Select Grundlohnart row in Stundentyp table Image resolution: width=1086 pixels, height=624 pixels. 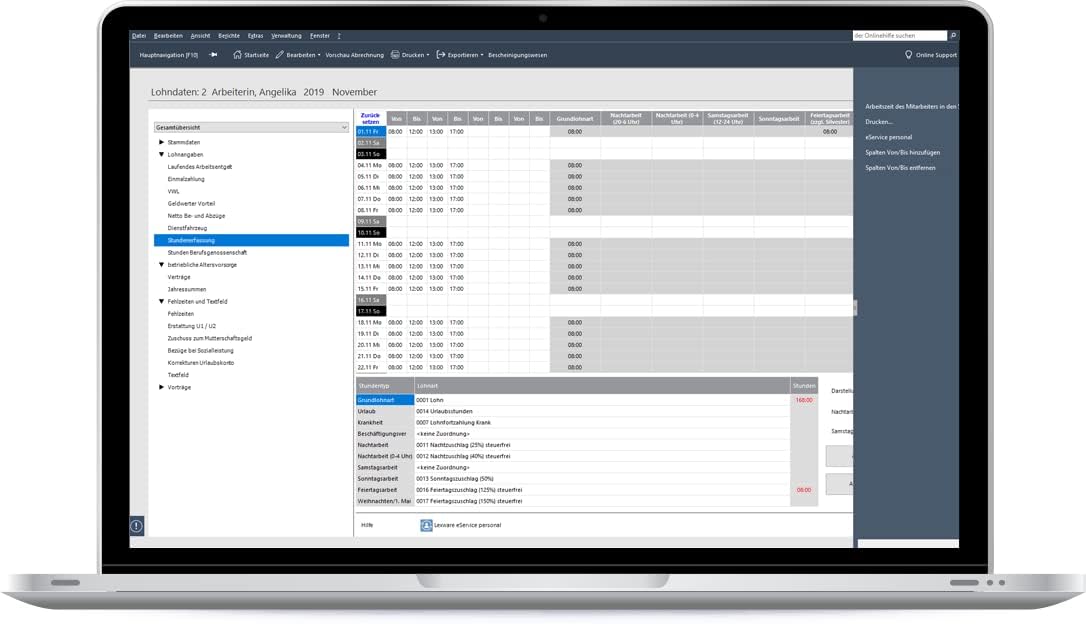pyautogui.click(x=384, y=400)
